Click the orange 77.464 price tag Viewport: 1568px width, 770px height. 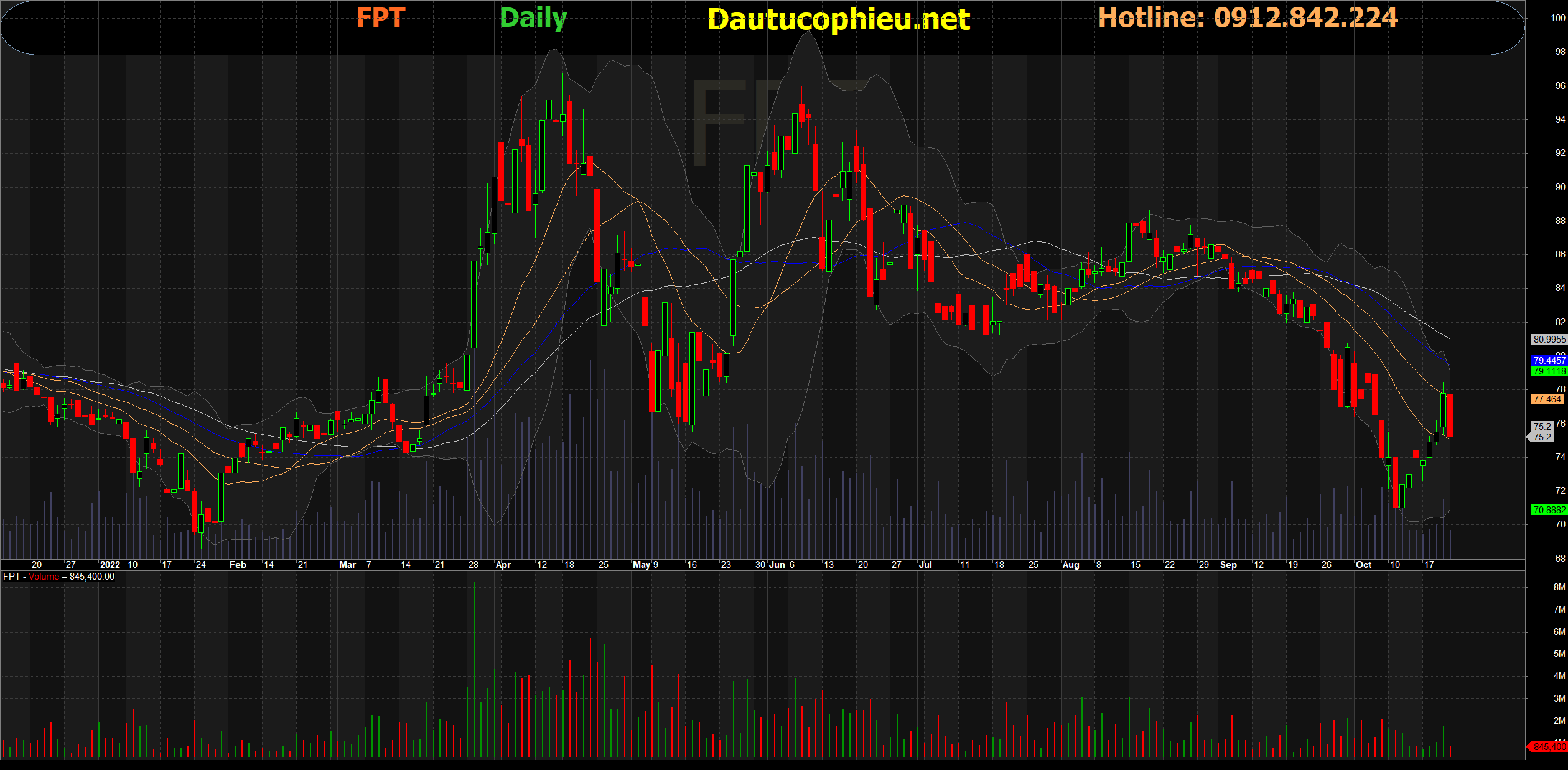(x=1547, y=399)
